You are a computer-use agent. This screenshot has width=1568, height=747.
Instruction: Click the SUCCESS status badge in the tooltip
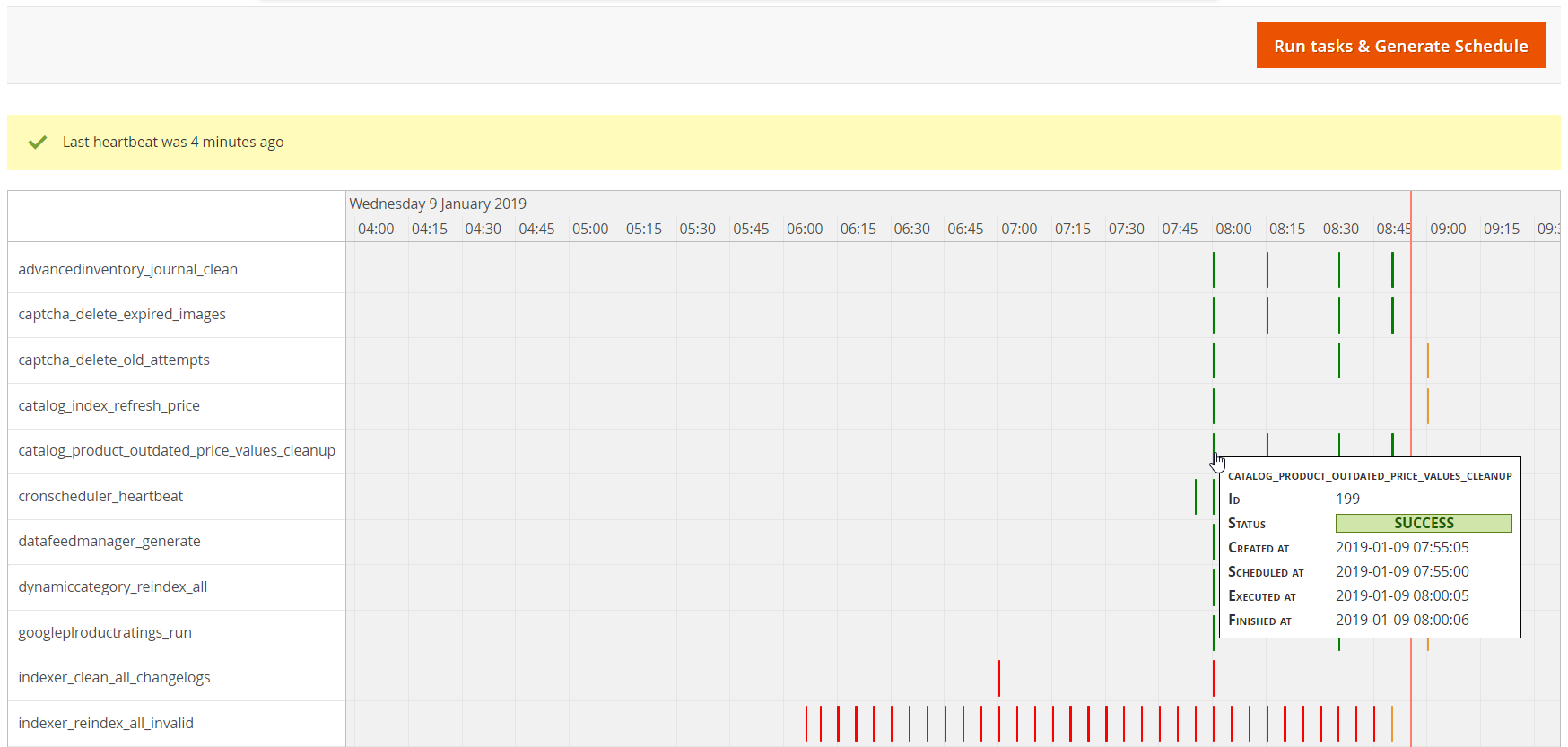(1423, 523)
